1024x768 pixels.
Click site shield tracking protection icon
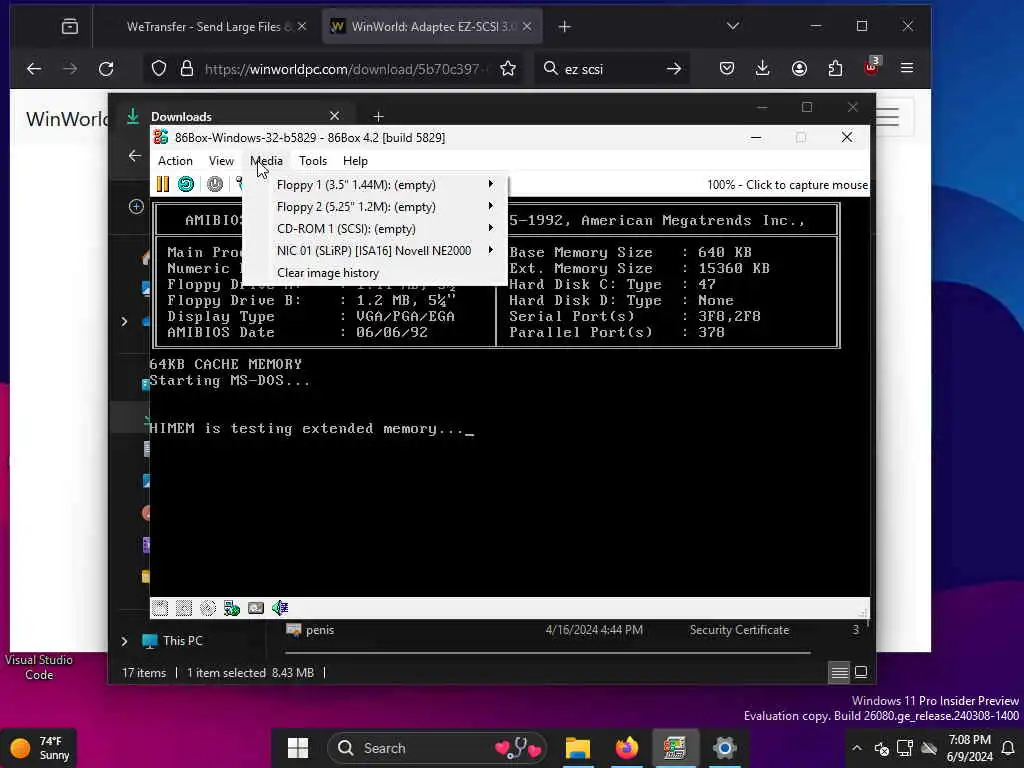click(x=159, y=69)
